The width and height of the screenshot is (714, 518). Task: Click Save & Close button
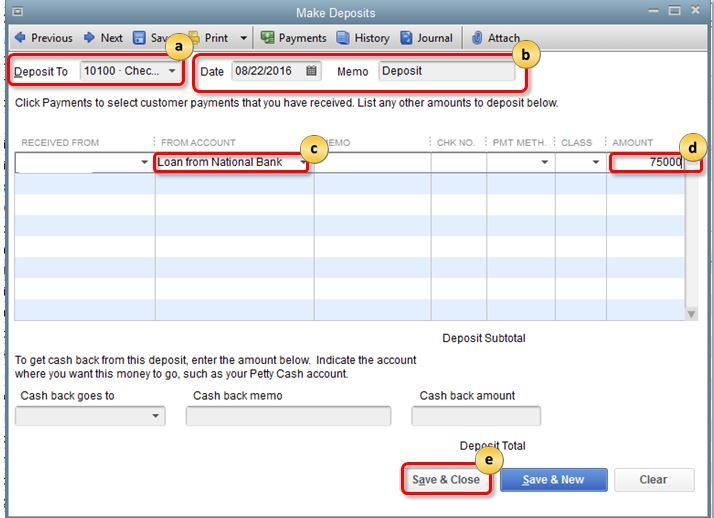[x=446, y=479]
